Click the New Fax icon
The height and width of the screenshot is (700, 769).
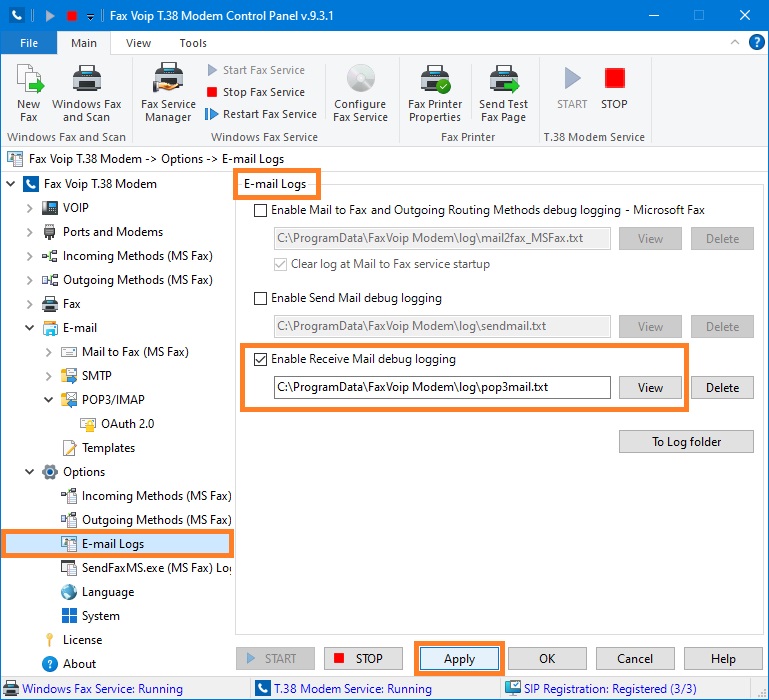coord(29,93)
